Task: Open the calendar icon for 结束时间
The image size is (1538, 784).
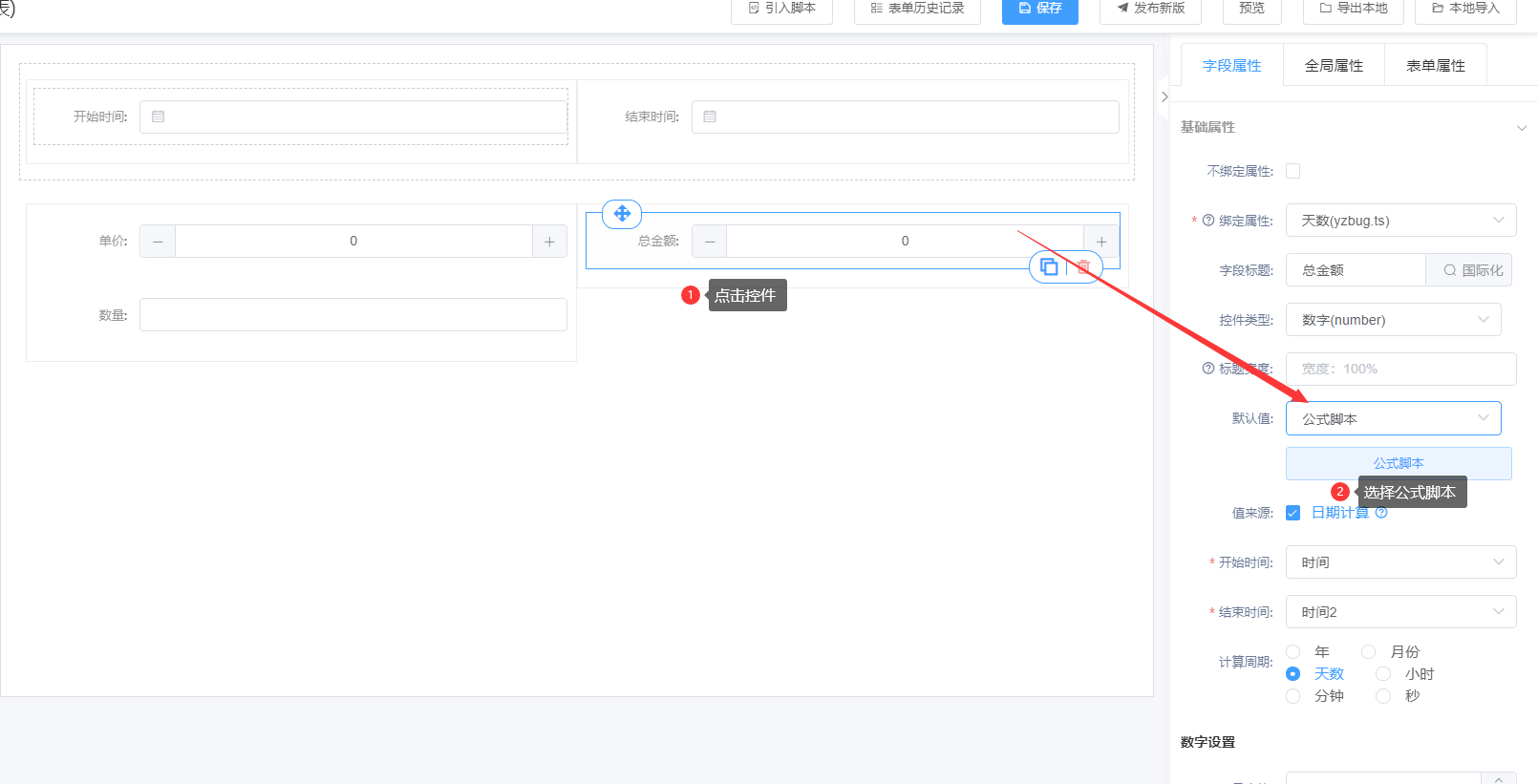Action: pos(710,117)
